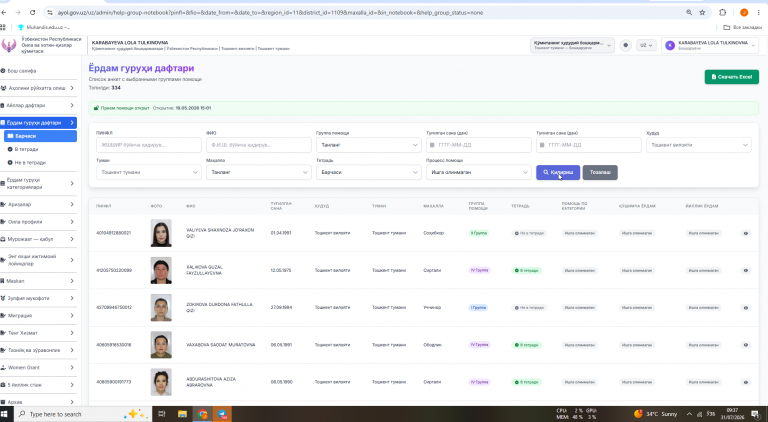Open File Explorer from taskbar
This screenshot has width=768, height=422.
click(182, 414)
